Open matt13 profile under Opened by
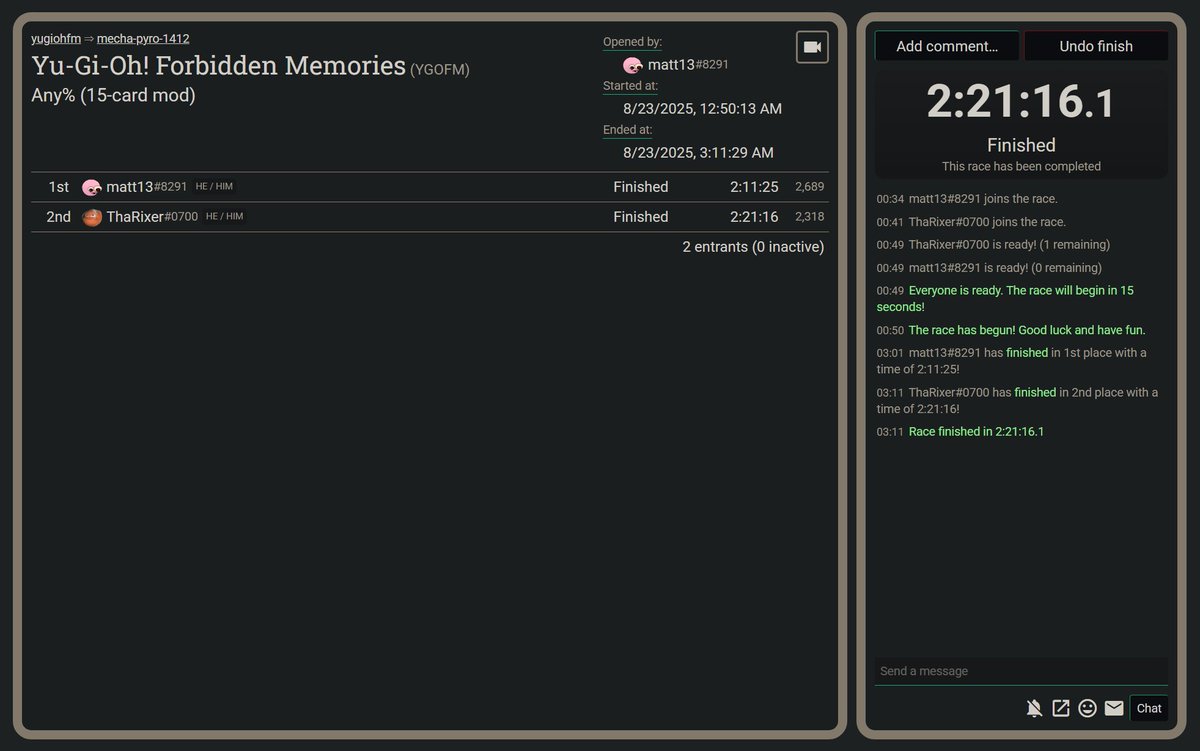This screenshot has width=1200, height=751. 688,65
